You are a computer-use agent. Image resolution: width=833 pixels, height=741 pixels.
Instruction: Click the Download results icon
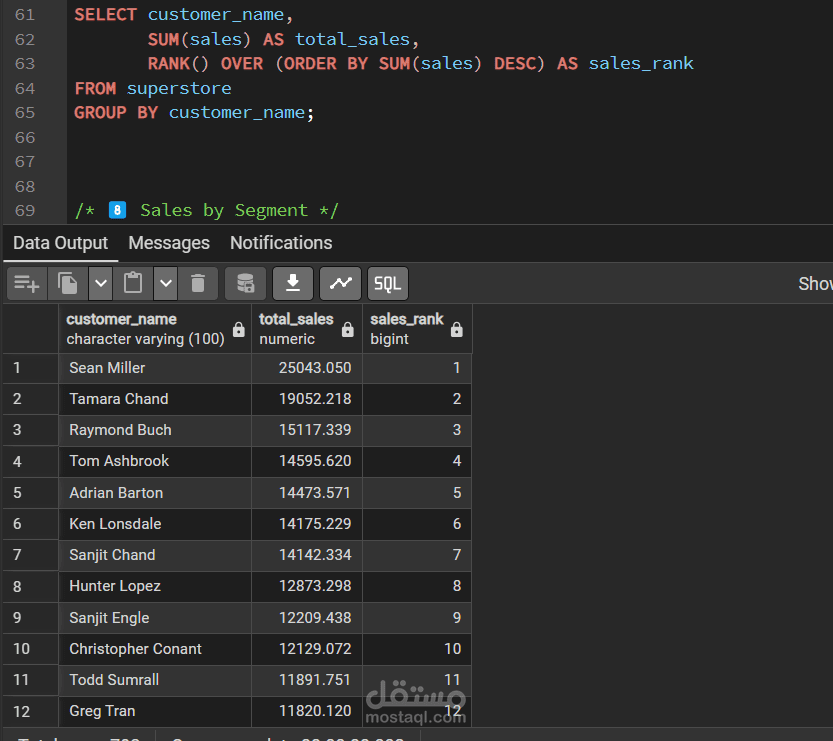click(x=293, y=284)
